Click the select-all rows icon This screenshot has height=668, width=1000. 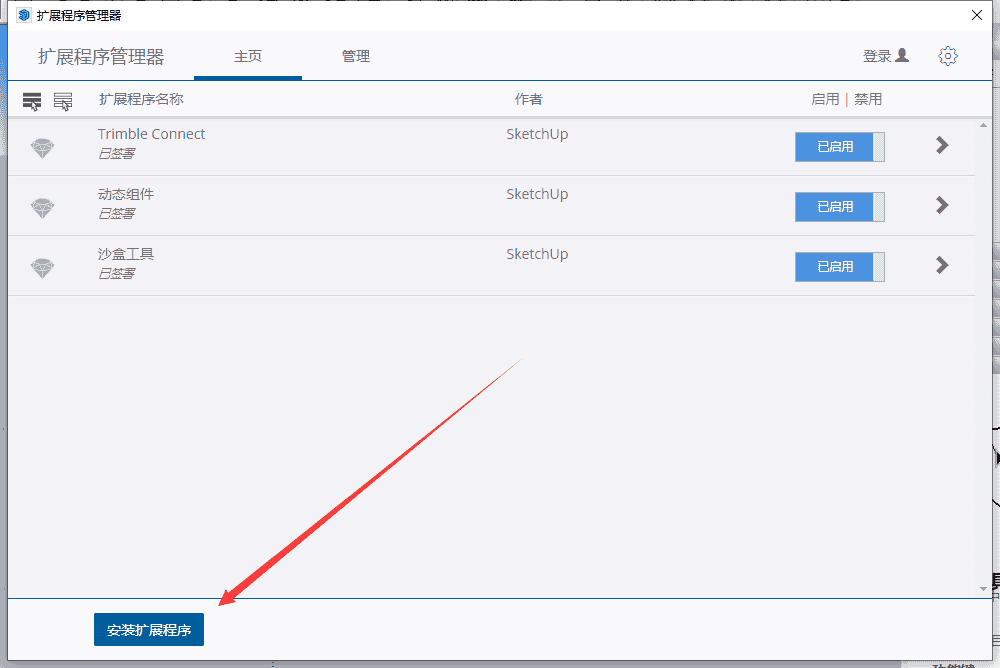32,101
